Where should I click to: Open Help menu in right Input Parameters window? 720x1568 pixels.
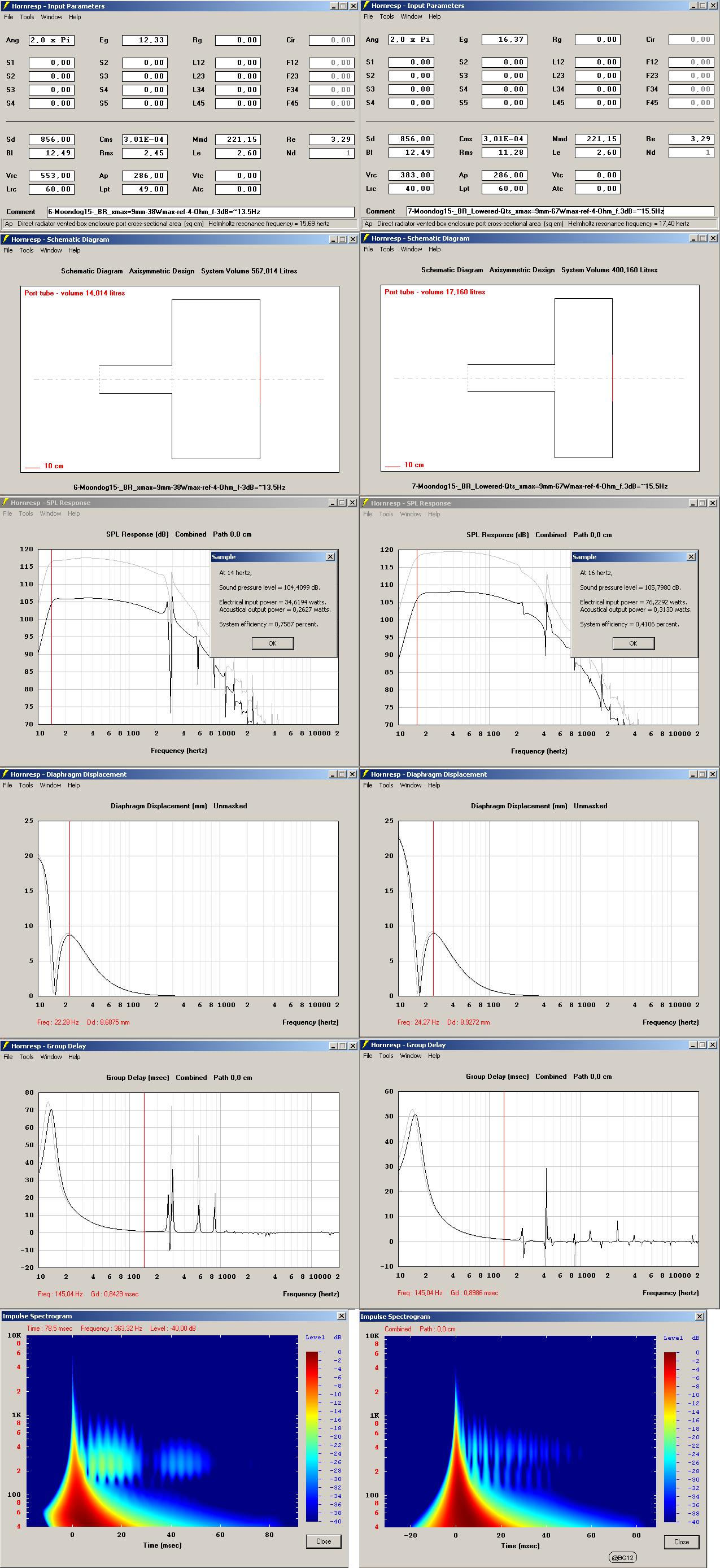(x=435, y=16)
